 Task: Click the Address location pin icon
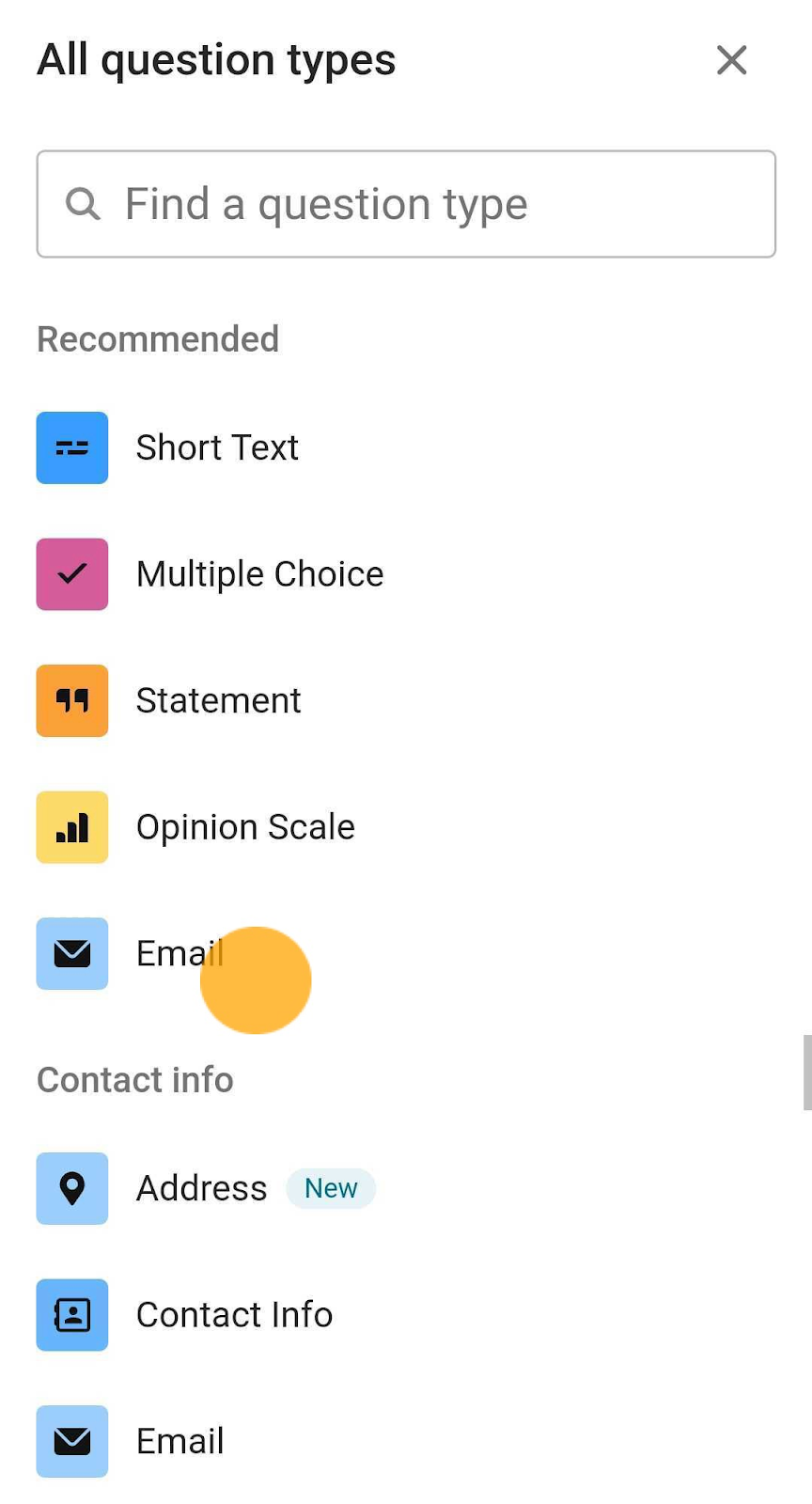(72, 1188)
